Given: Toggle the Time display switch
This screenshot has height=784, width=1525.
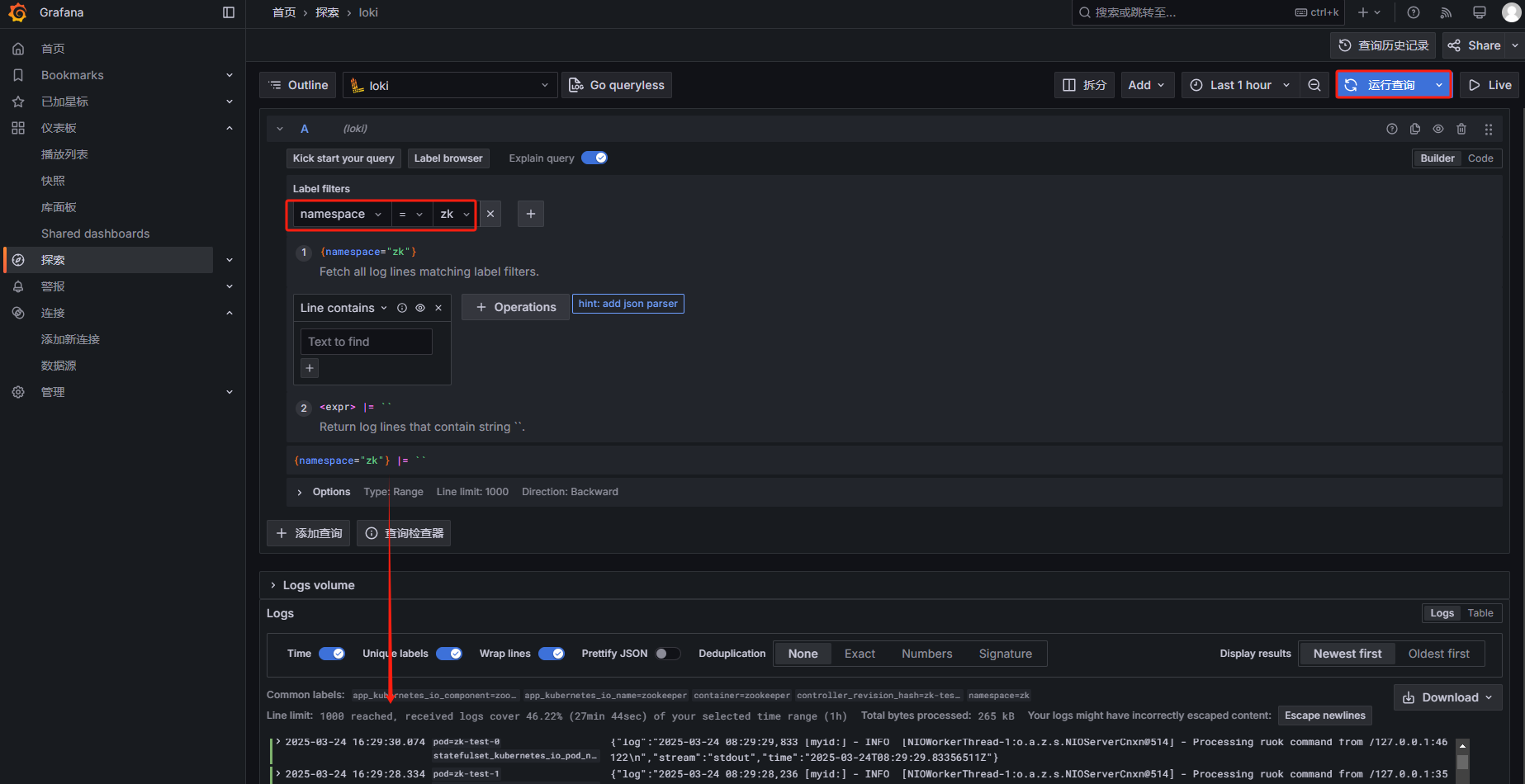Looking at the screenshot, I should [x=332, y=654].
